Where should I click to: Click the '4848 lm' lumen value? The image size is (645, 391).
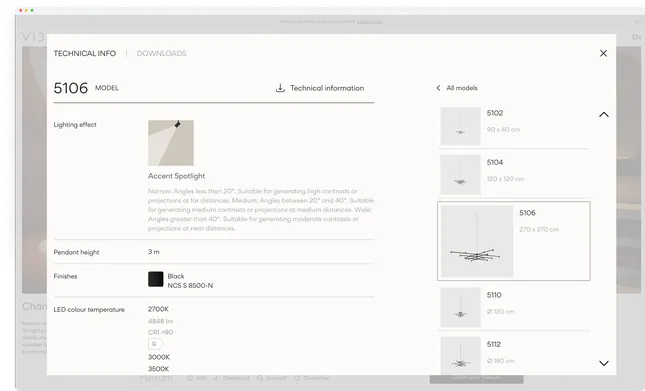click(x=160, y=321)
